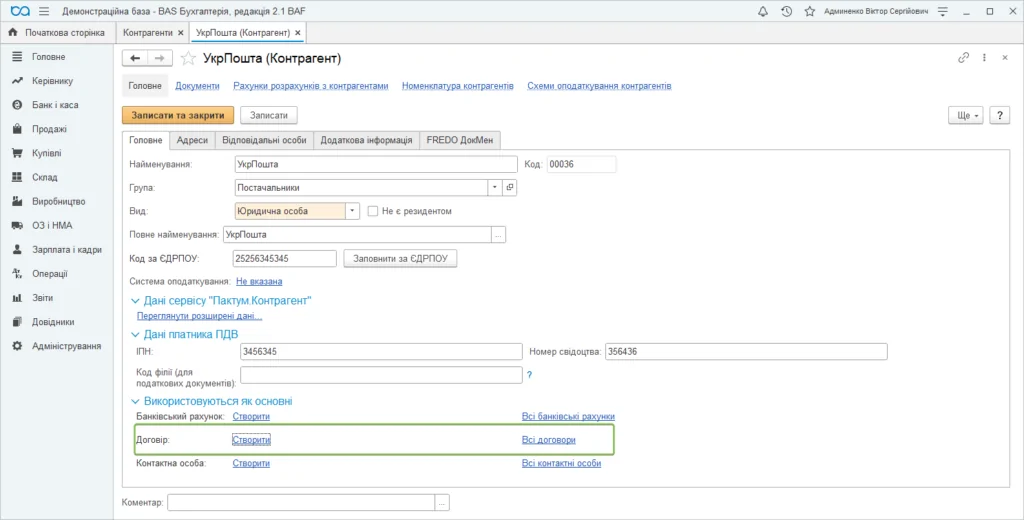1024x520 pixels.
Task: Close the УкрПошта (Контрагент) tab
Action: (298, 33)
